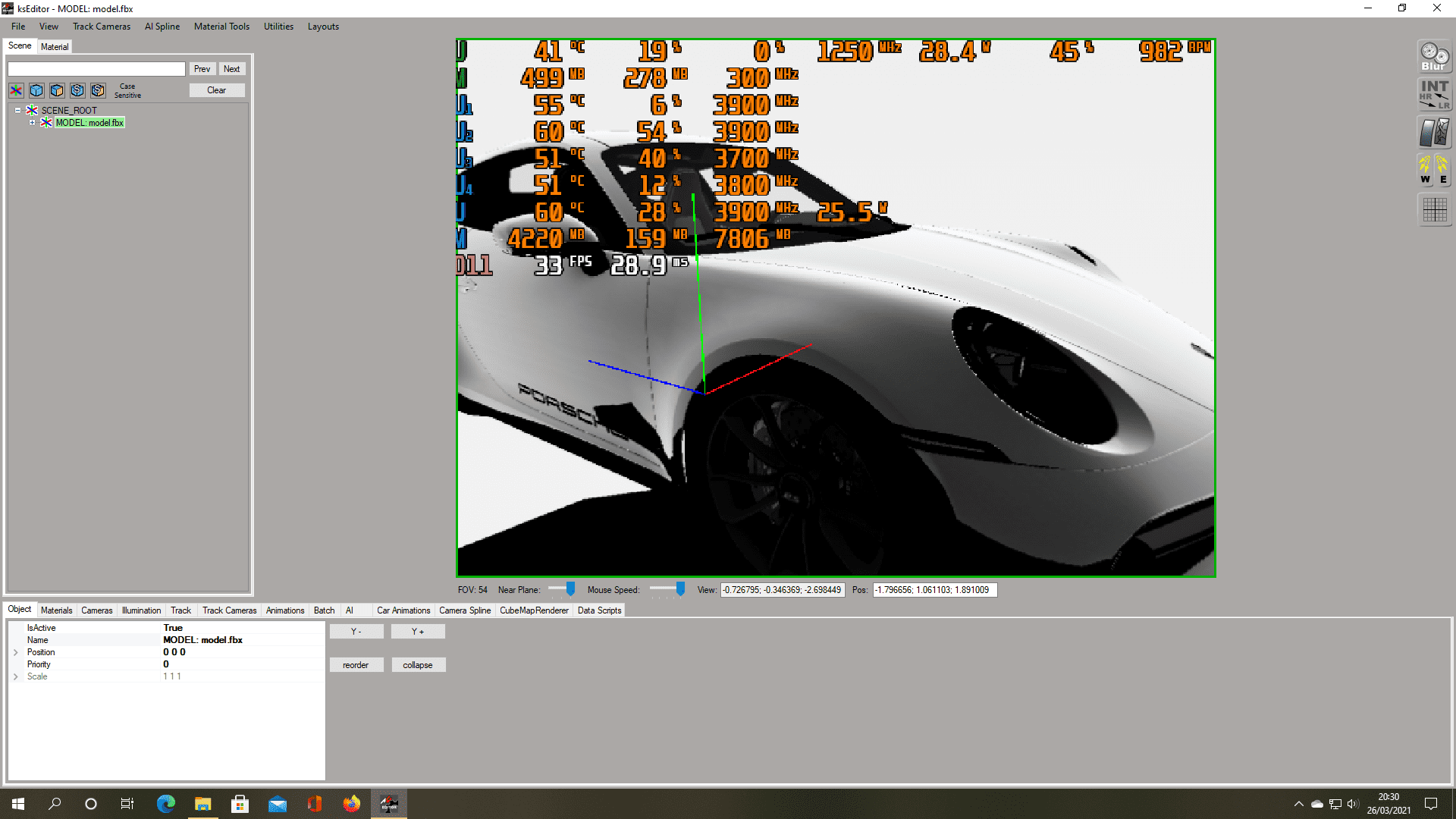Click the blue-orange S cube filter icon

[98, 90]
